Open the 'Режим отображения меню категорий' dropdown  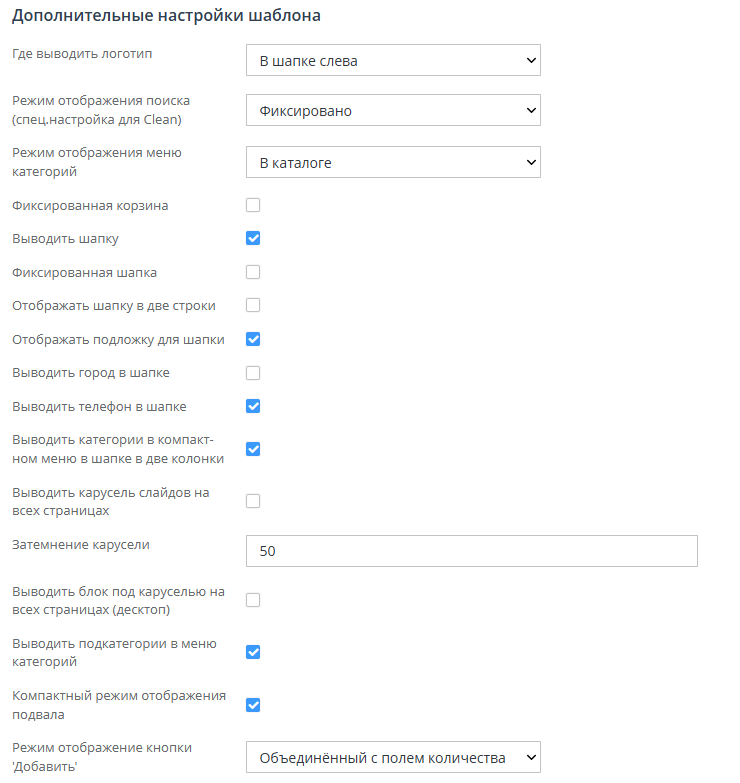pyautogui.click(x=393, y=162)
